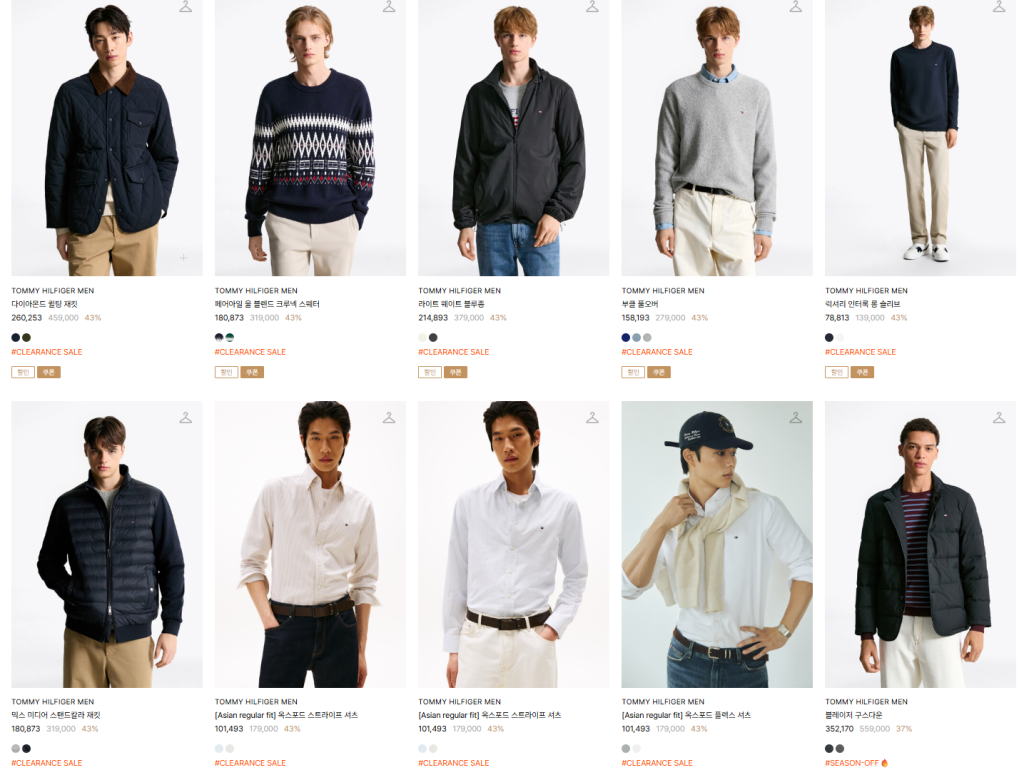The image size is (1024, 775).
Task: Tap hanger icon on fair isle sweater photo
Action: click(389, 7)
